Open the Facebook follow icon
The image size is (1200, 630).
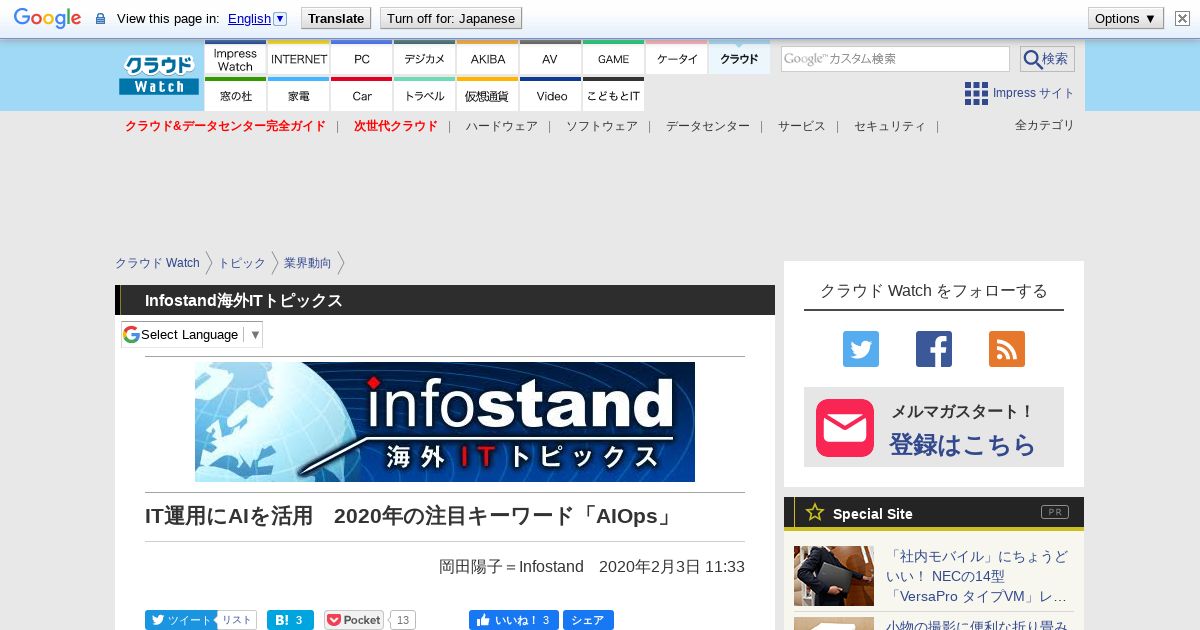point(934,349)
